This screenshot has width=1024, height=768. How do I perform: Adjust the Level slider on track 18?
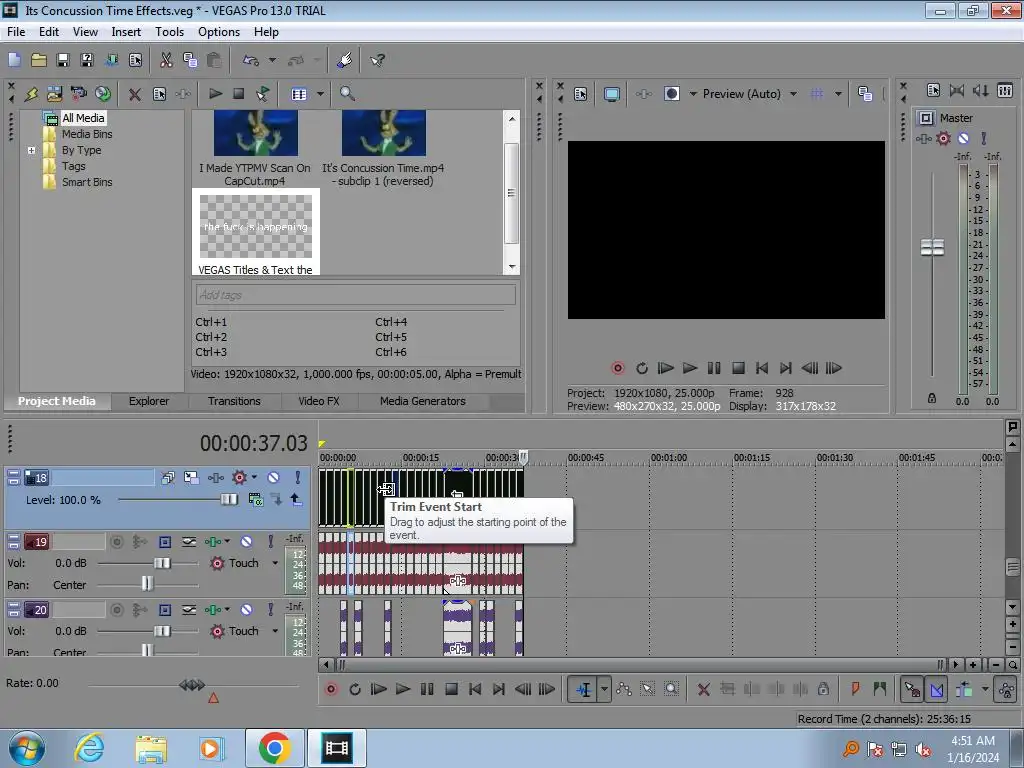pyautogui.click(x=229, y=500)
